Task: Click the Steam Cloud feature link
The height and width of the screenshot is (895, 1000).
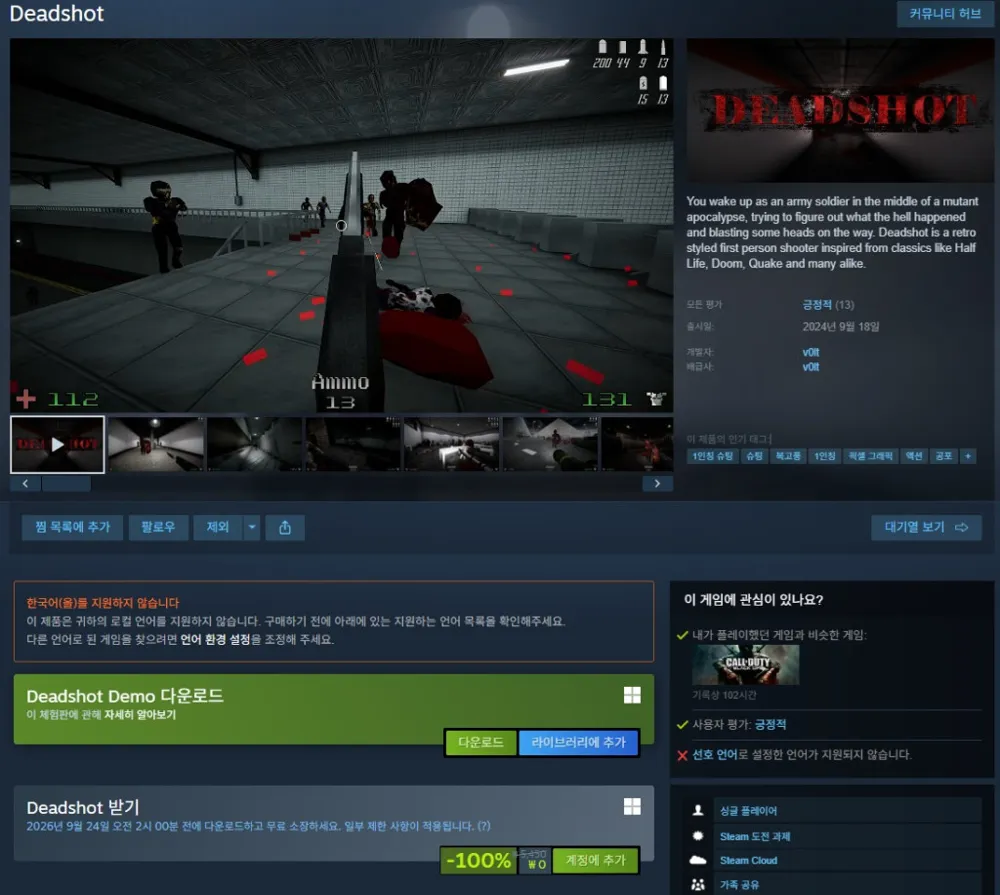Action: tap(748, 861)
